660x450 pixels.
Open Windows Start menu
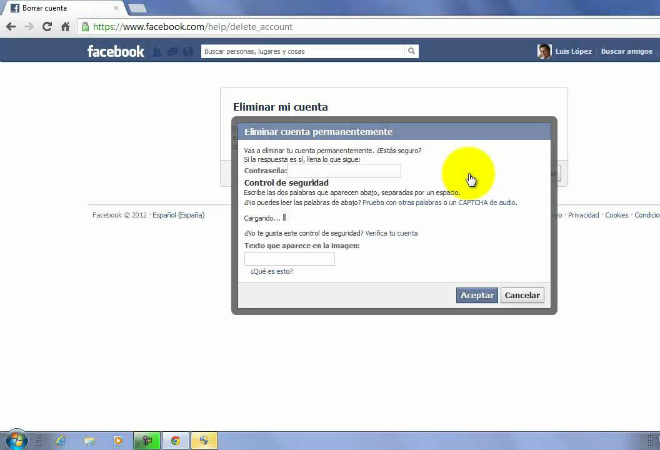16,439
